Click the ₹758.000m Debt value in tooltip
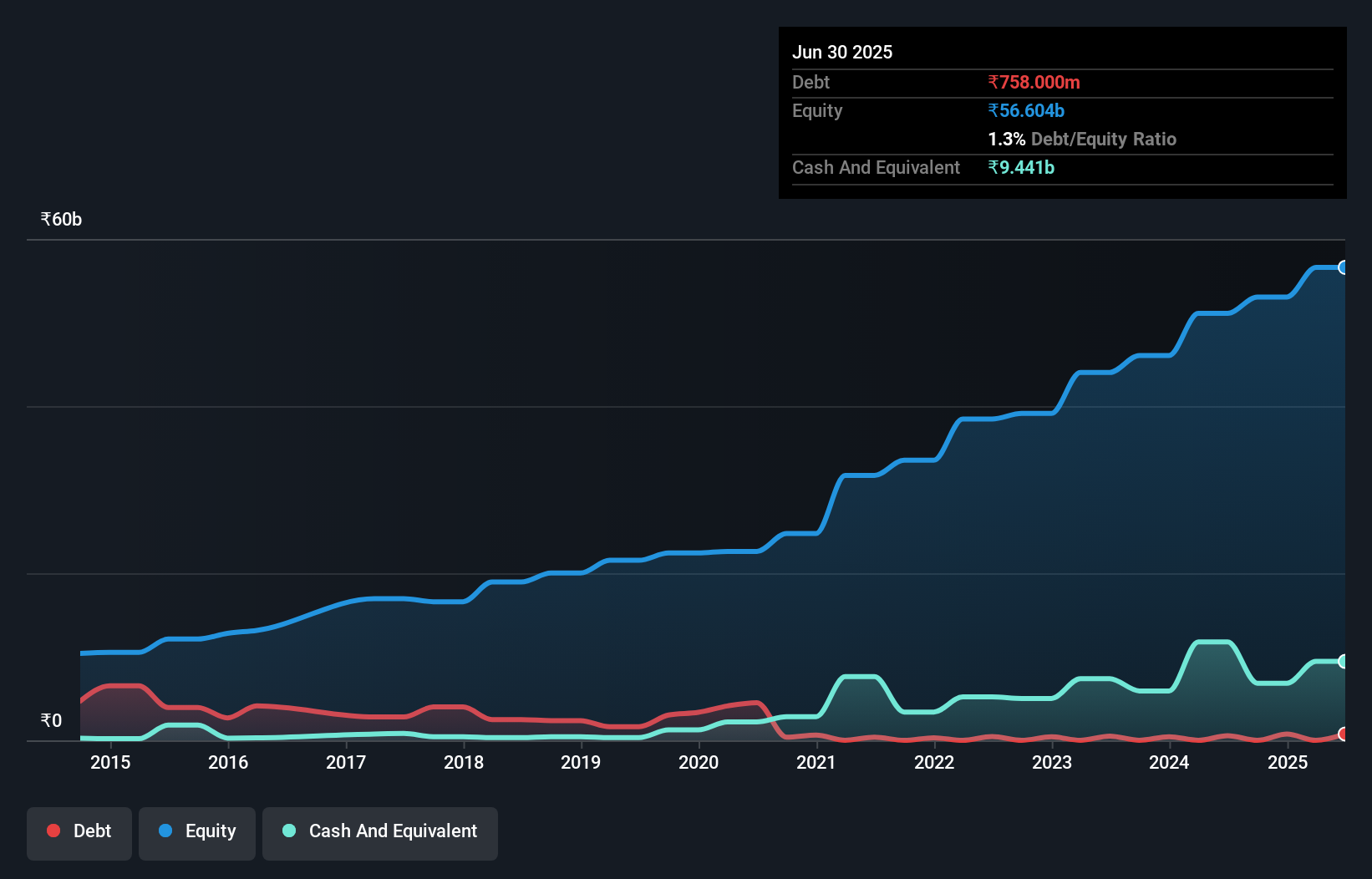Screen dimensions: 1372x879 1034,83
